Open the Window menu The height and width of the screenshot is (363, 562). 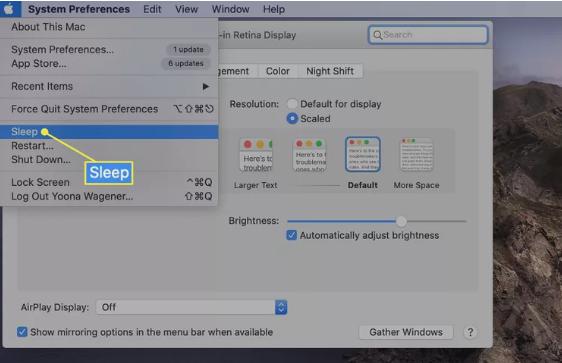tap(230, 9)
